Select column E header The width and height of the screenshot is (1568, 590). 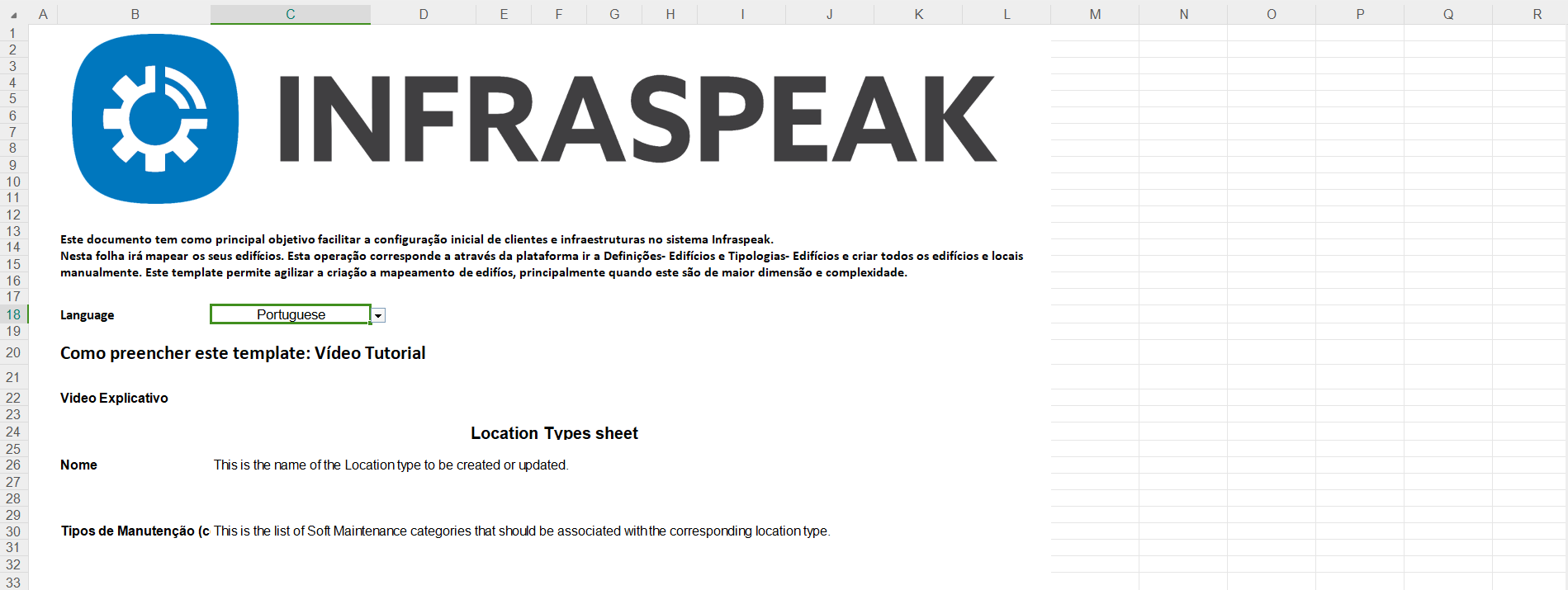tap(504, 14)
